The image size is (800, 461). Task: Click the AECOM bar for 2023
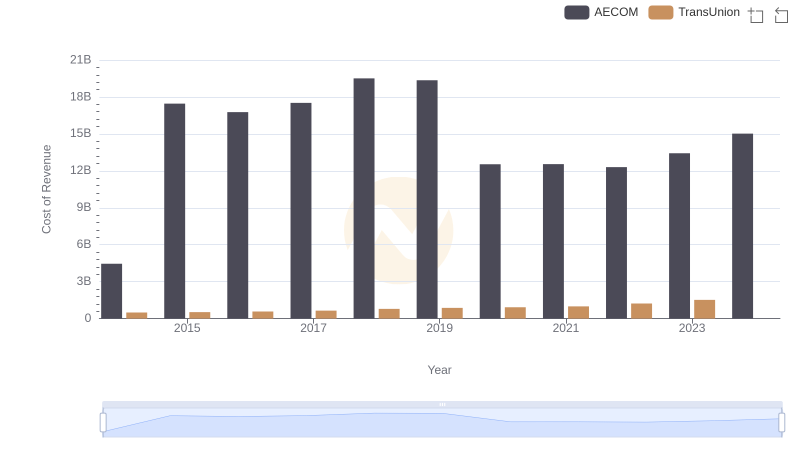pos(680,236)
